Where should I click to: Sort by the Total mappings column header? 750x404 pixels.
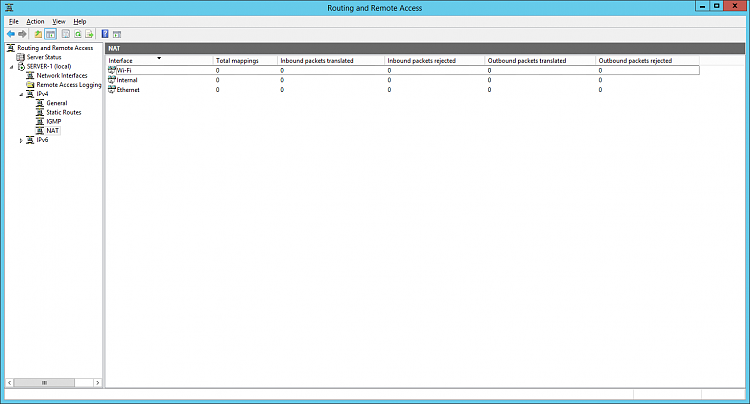(x=245, y=61)
